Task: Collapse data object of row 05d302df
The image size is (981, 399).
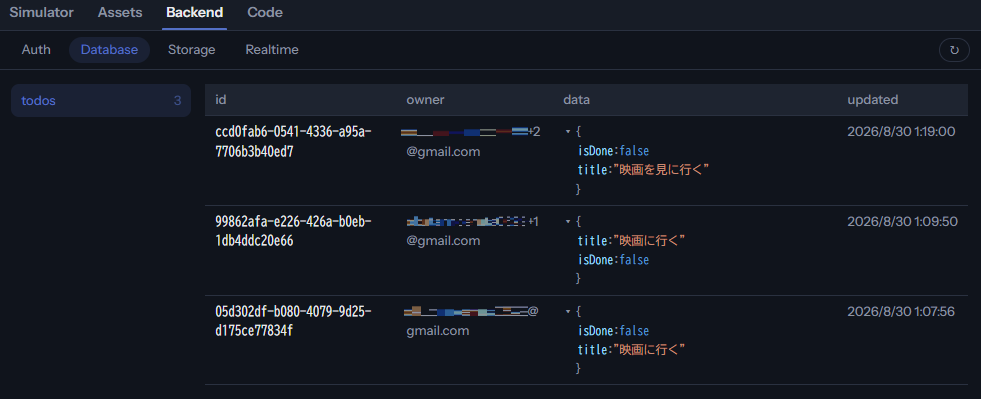Action: pos(567,311)
